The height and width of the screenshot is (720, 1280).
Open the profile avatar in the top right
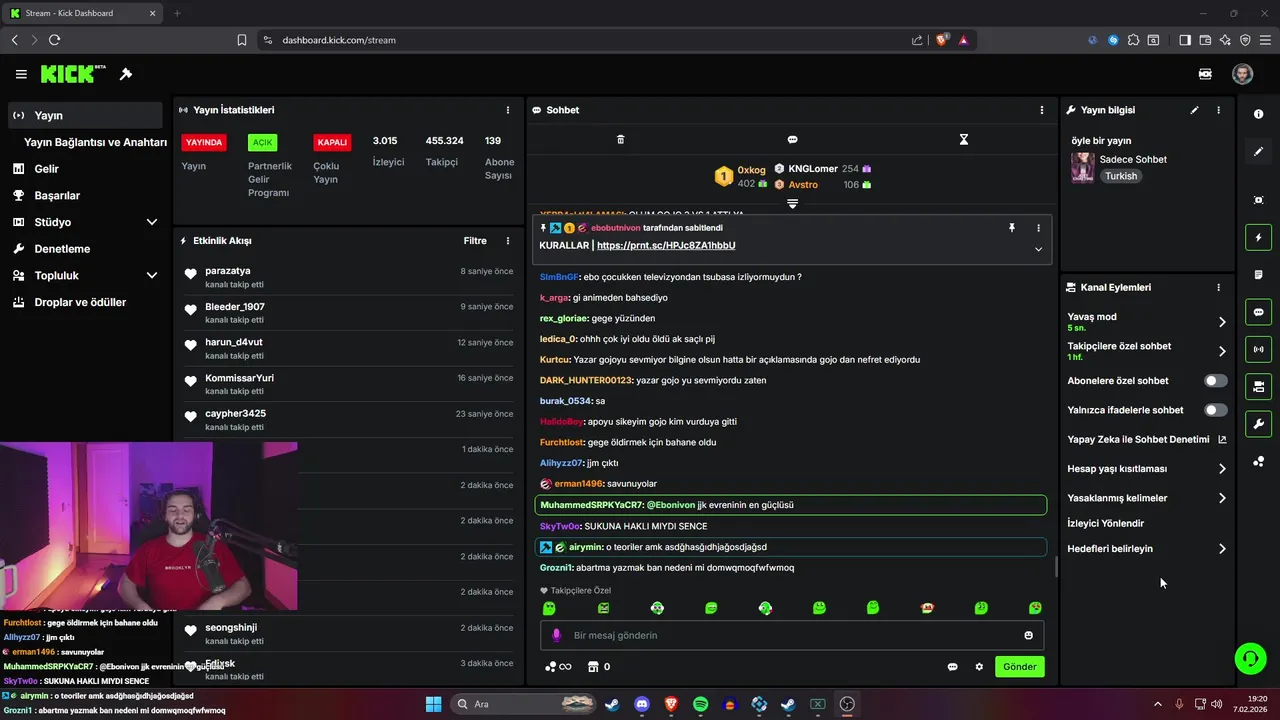[x=1242, y=74]
